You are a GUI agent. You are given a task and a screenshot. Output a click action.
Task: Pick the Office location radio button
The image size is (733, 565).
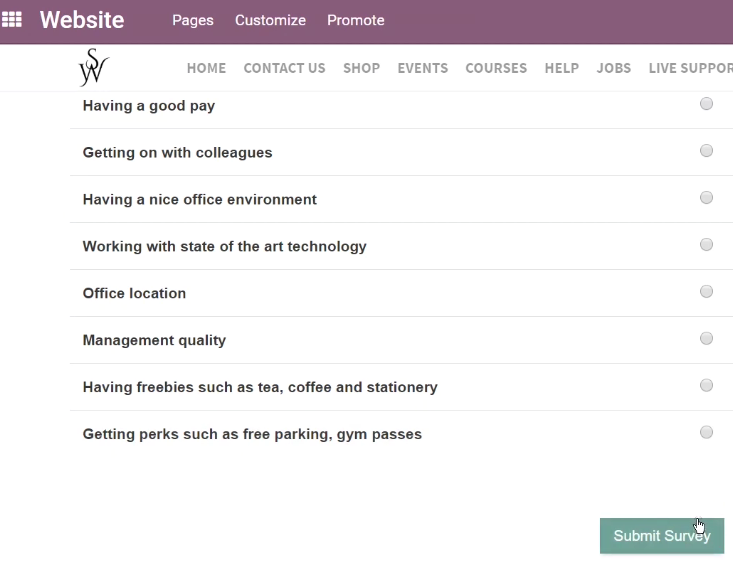click(x=706, y=292)
